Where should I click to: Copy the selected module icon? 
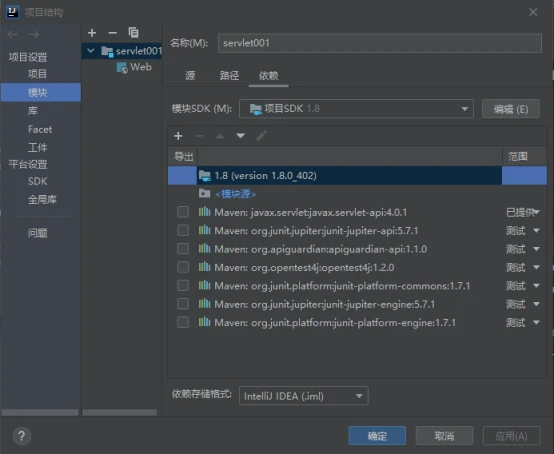[x=133, y=33]
